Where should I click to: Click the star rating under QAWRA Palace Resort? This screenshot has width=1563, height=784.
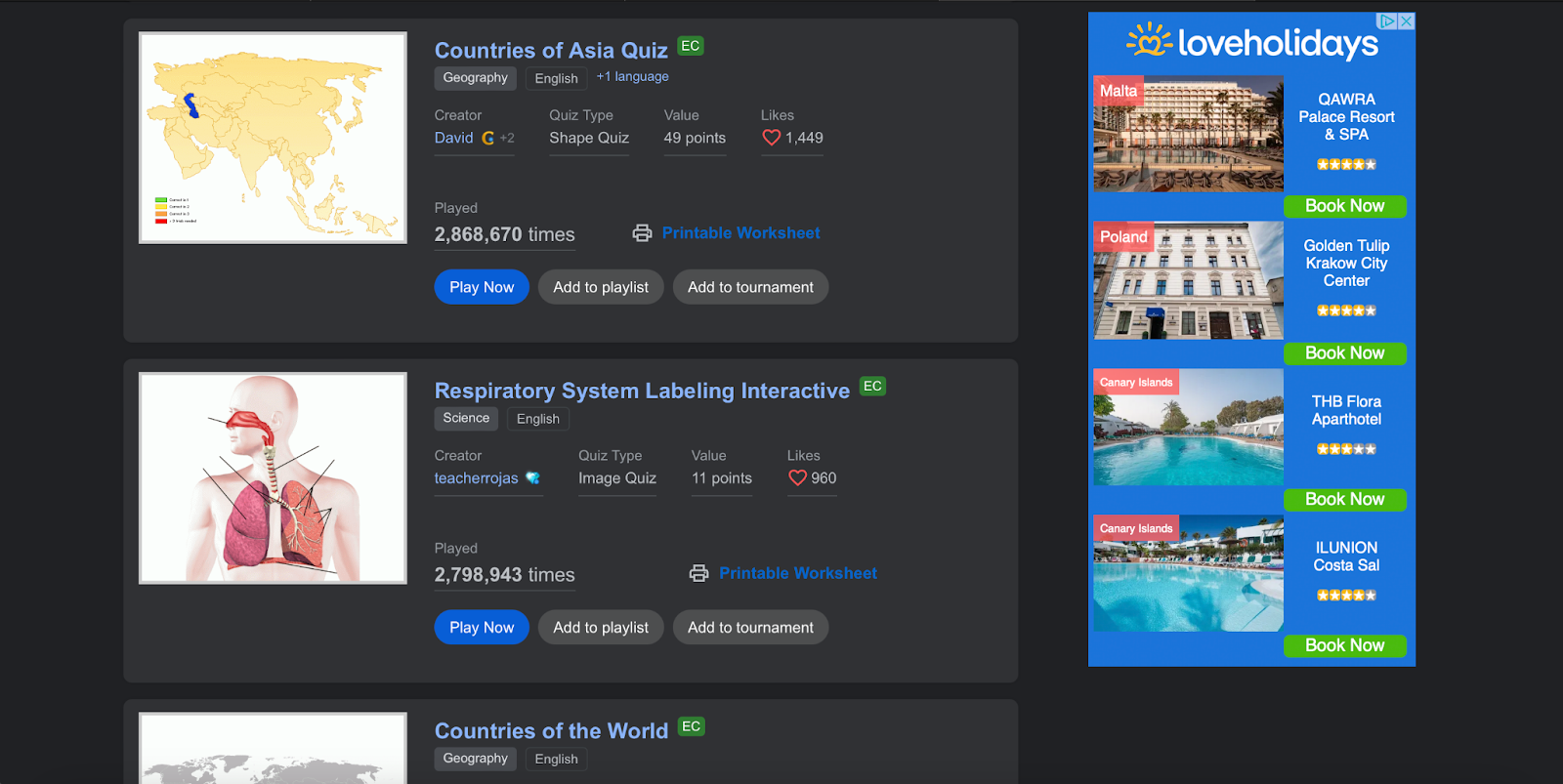click(x=1346, y=164)
